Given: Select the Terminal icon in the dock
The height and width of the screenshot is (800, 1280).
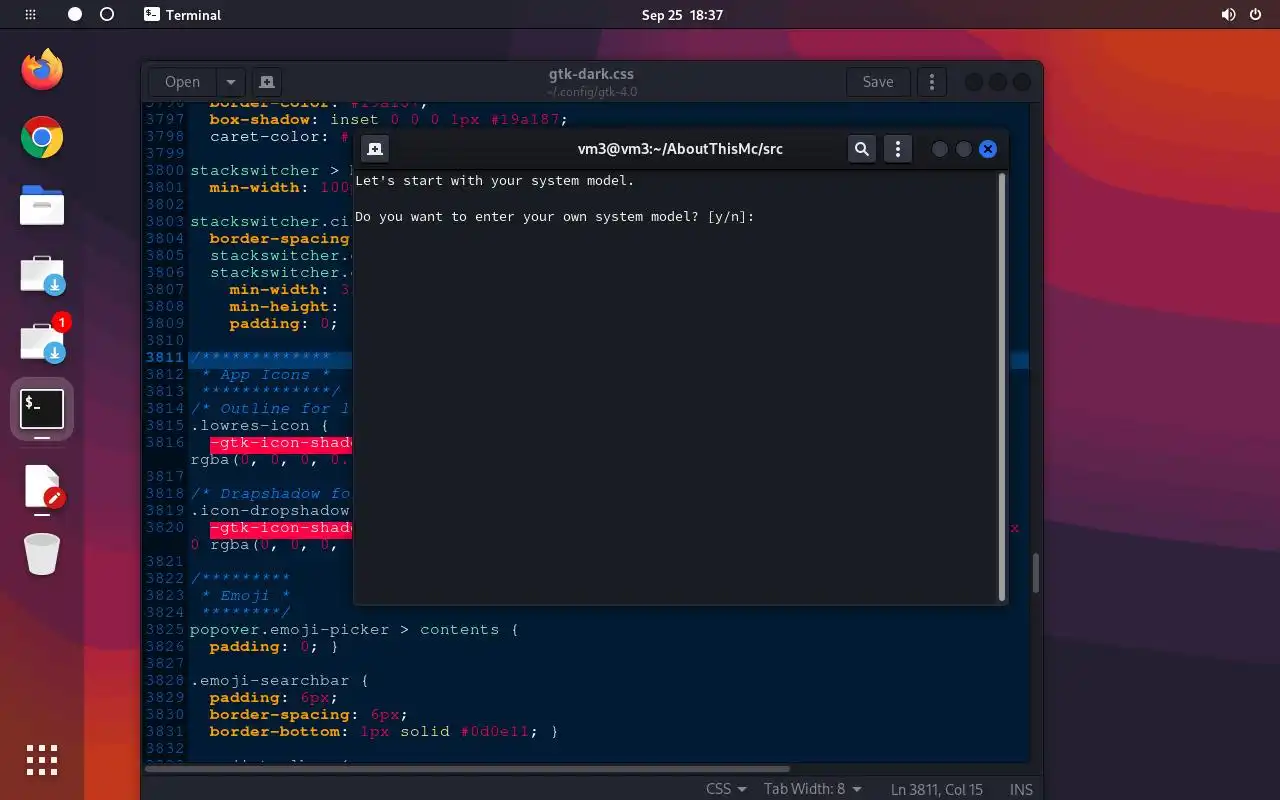Looking at the screenshot, I should coord(42,409).
